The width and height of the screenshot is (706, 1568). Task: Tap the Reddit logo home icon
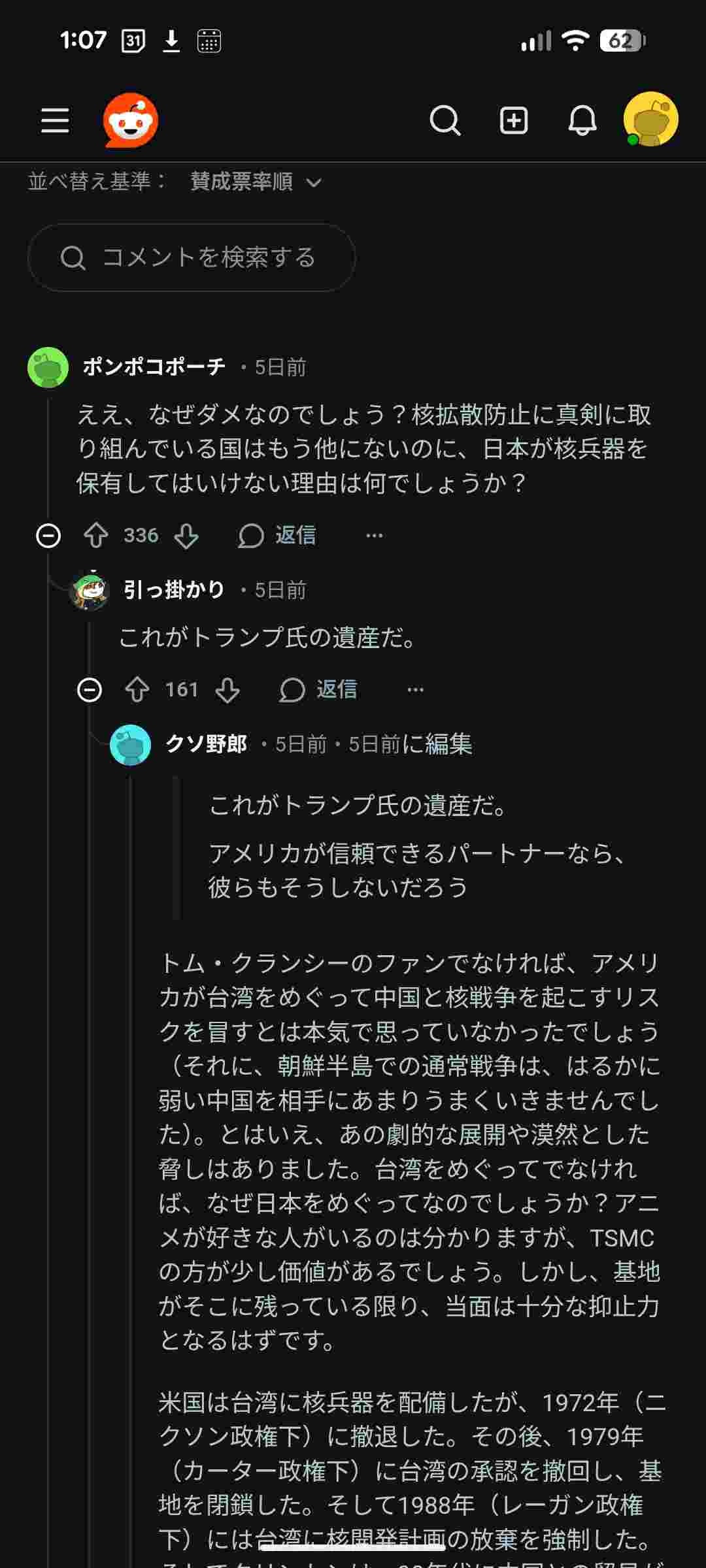[131, 120]
